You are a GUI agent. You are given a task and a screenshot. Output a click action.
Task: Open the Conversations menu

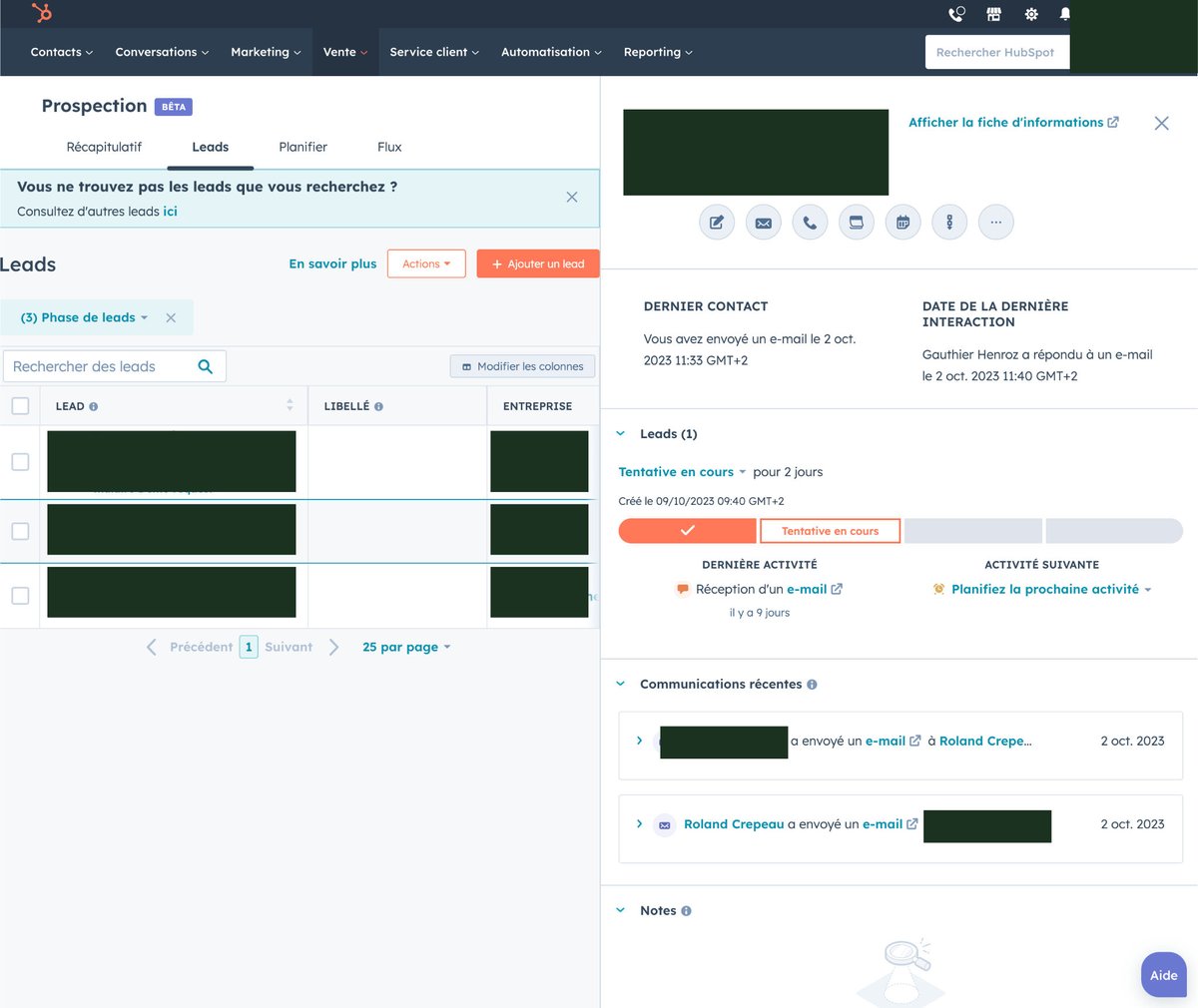[162, 52]
